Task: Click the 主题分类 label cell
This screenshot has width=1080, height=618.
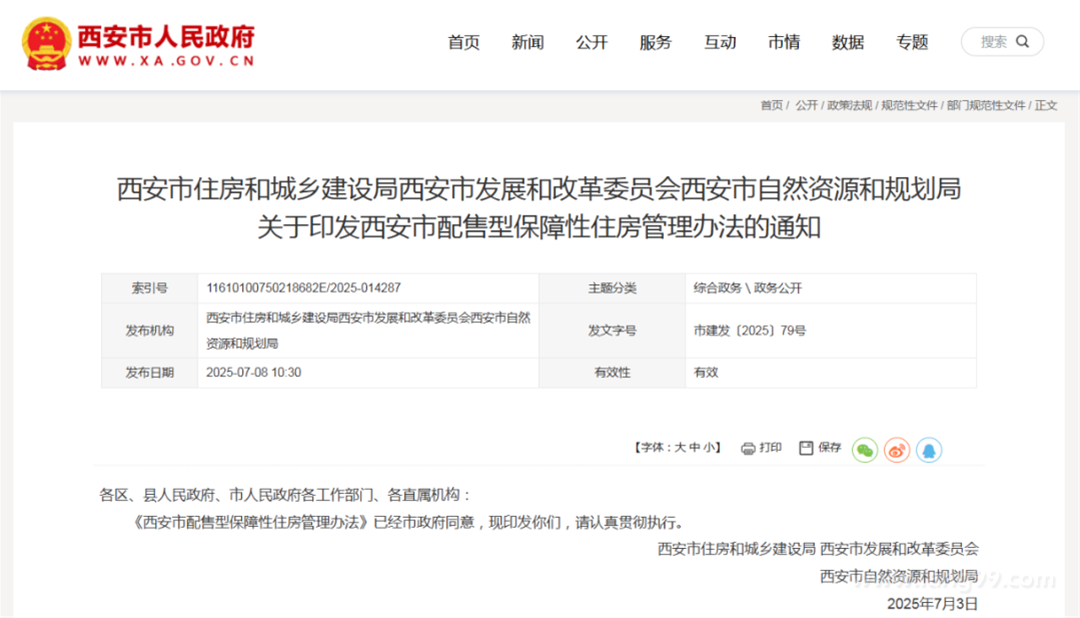Action: (x=612, y=288)
